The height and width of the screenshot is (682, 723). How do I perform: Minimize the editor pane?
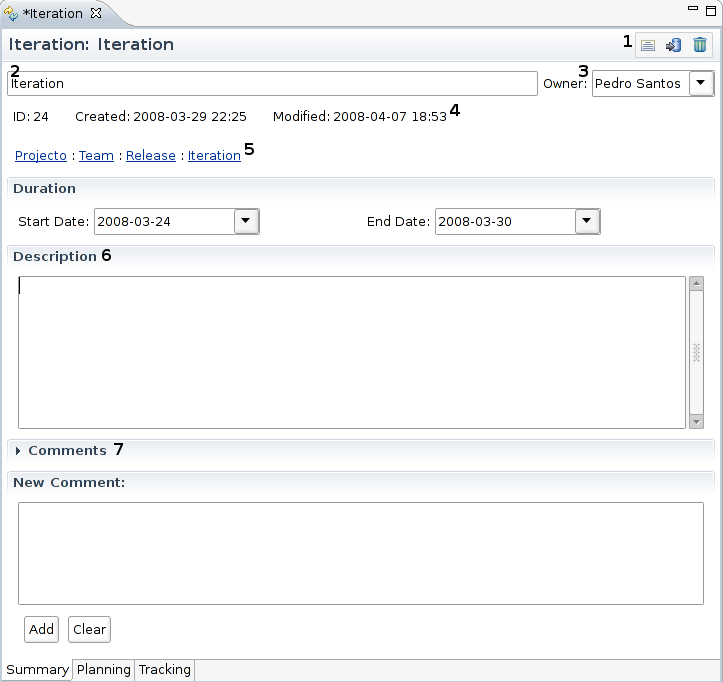(x=691, y=8)
